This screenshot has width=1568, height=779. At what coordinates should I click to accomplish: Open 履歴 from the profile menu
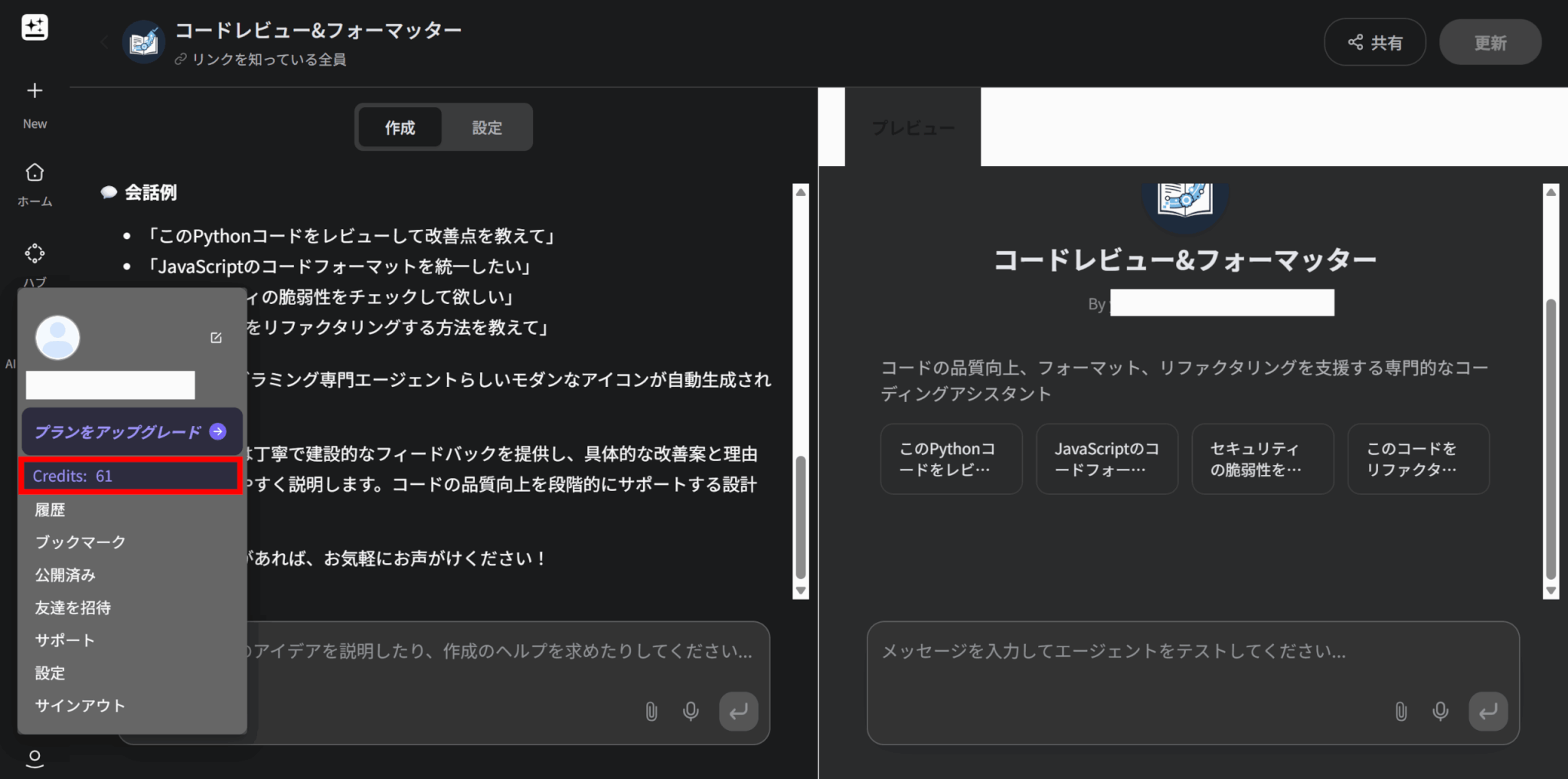51,510
